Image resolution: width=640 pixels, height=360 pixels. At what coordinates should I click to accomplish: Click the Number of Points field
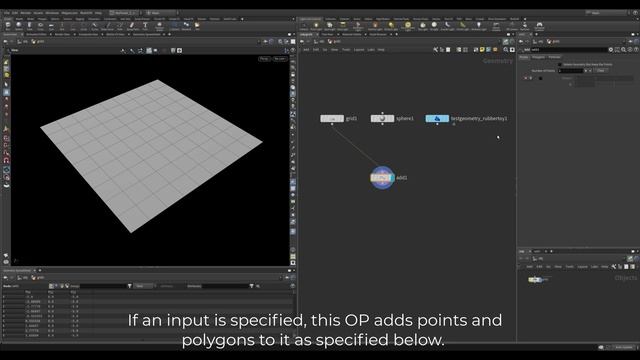(x=570, y=71)
